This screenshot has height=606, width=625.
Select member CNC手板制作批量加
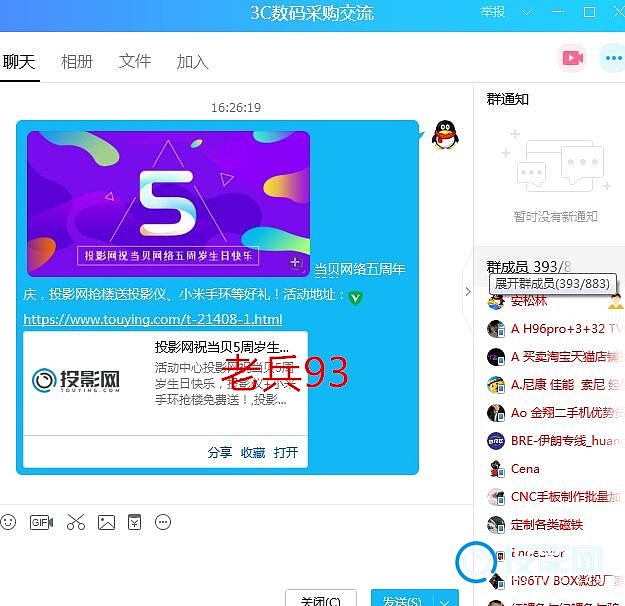566,497
